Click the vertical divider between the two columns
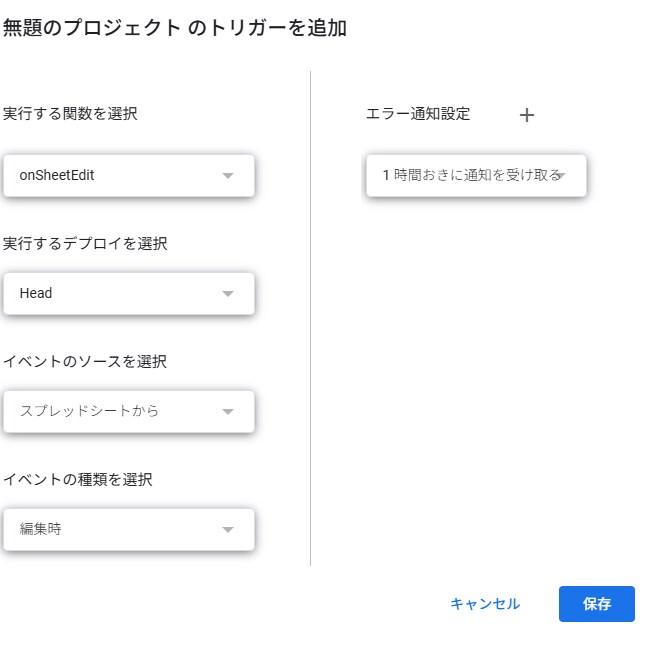Screen dimensions: 662x651 [x=311, y=320]
